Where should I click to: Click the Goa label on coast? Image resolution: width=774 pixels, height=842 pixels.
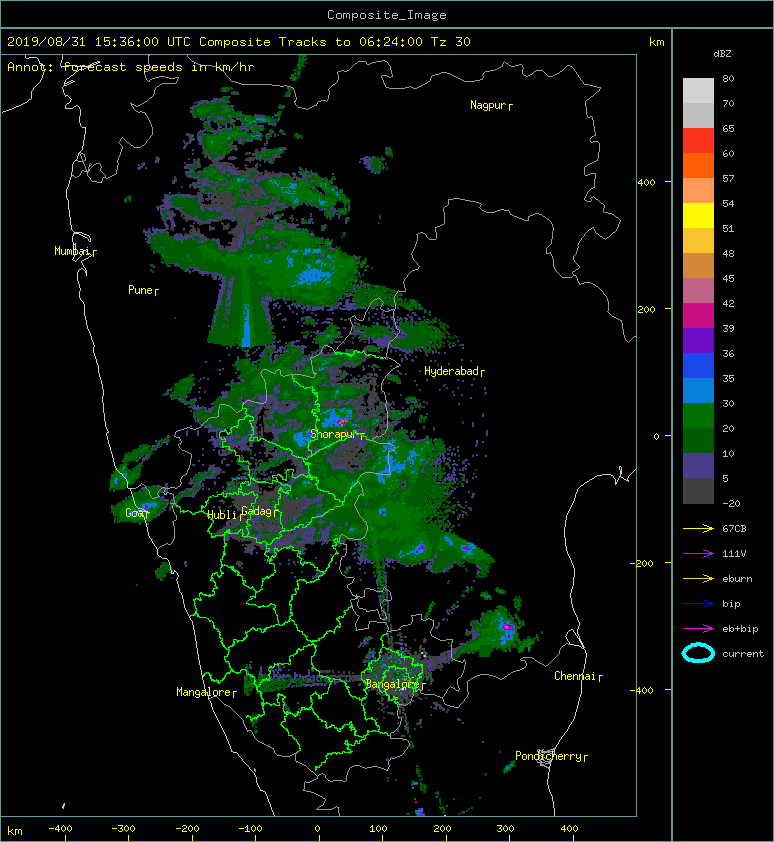pyautogui.click(x=134, y=513)
